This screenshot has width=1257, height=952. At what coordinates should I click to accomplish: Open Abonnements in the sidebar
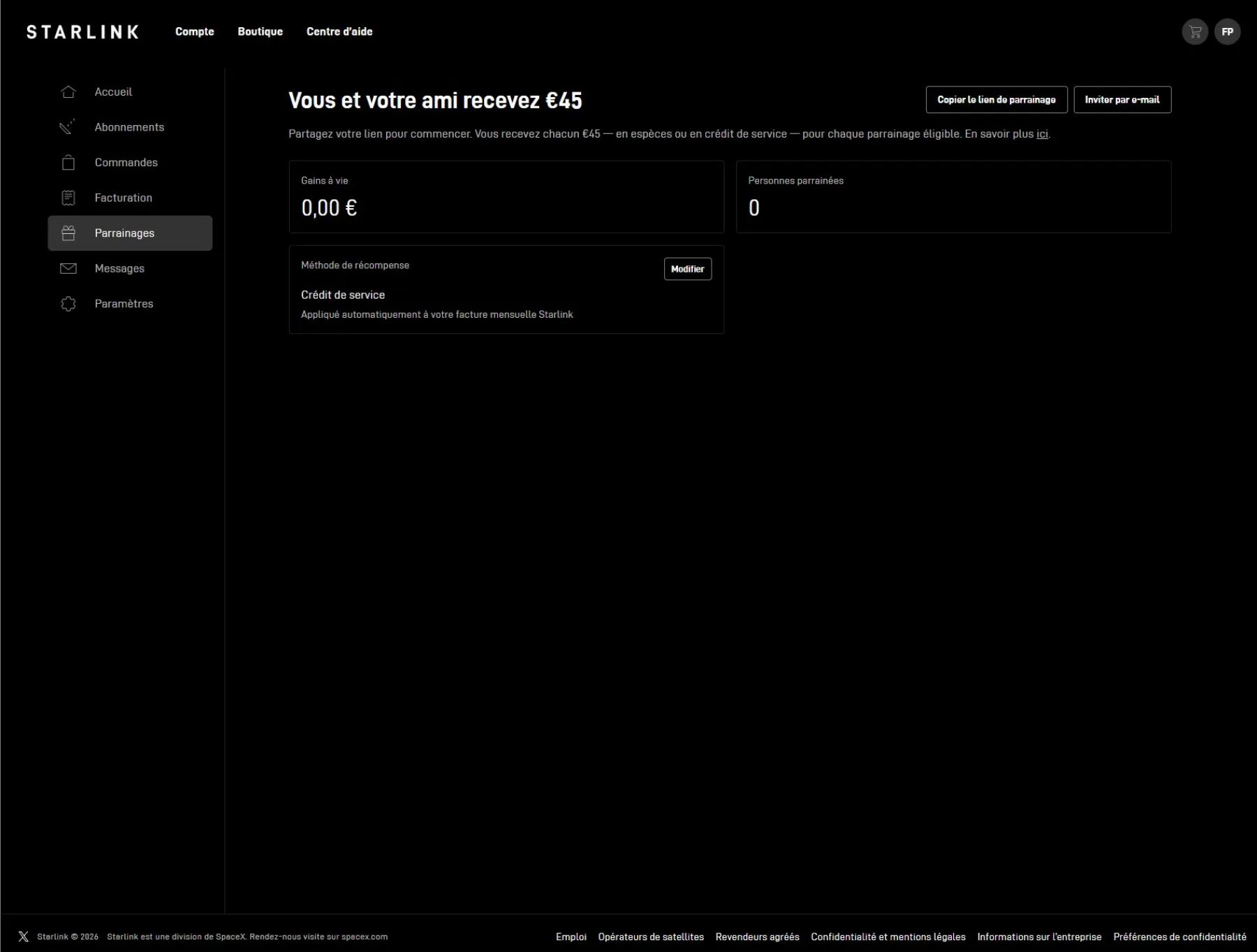(130, 127)
